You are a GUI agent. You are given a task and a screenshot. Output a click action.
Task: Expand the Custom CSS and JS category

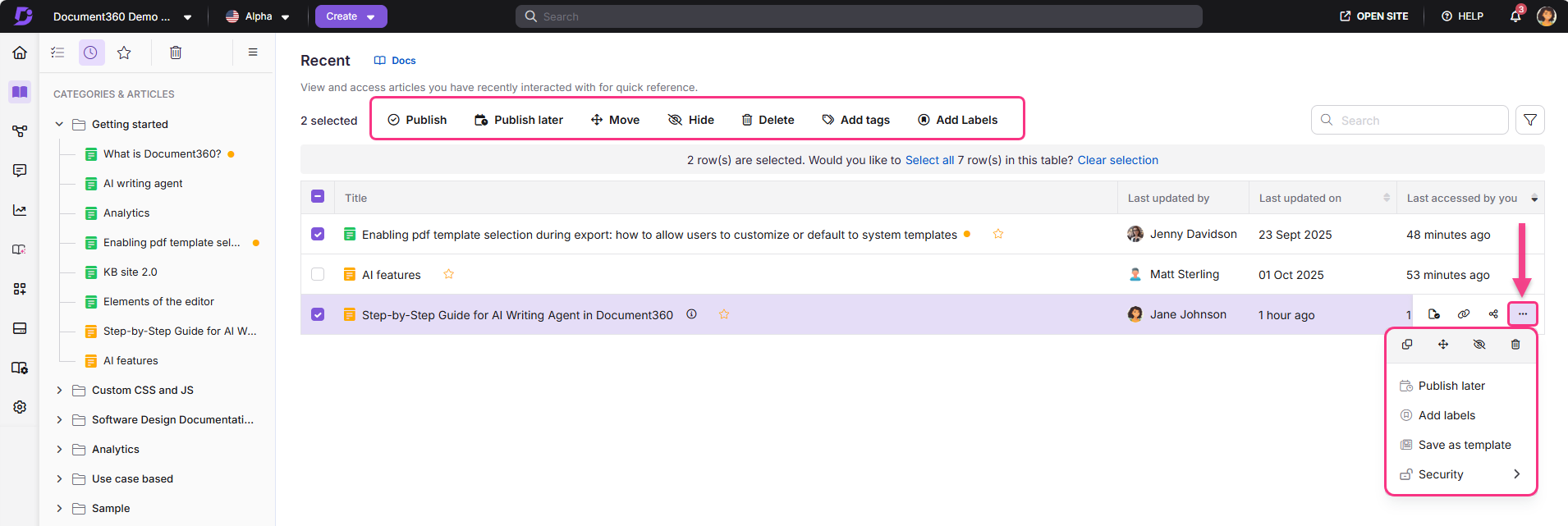[59, 390]
